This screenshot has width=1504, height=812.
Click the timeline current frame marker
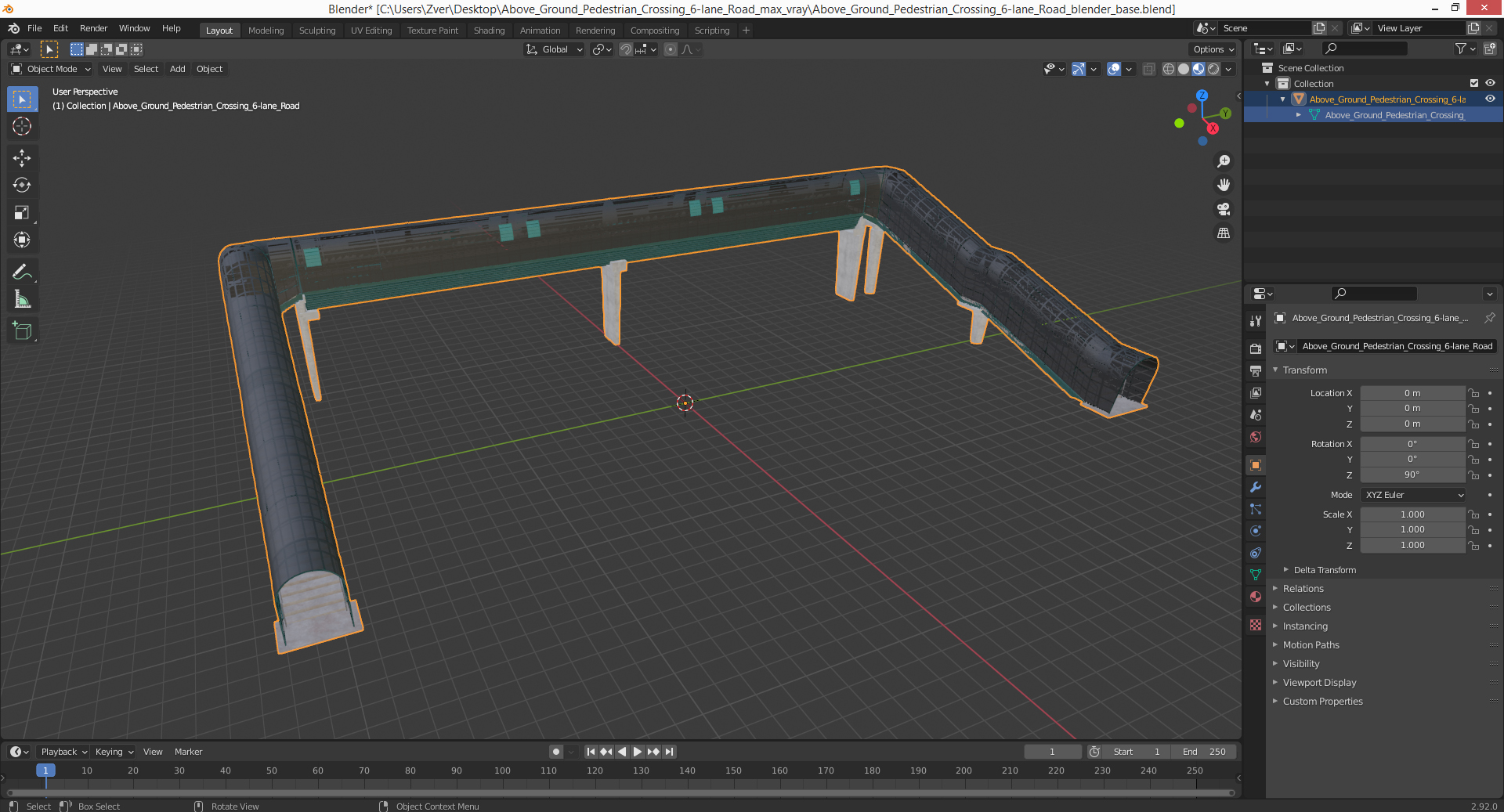(x=45, y=770)
